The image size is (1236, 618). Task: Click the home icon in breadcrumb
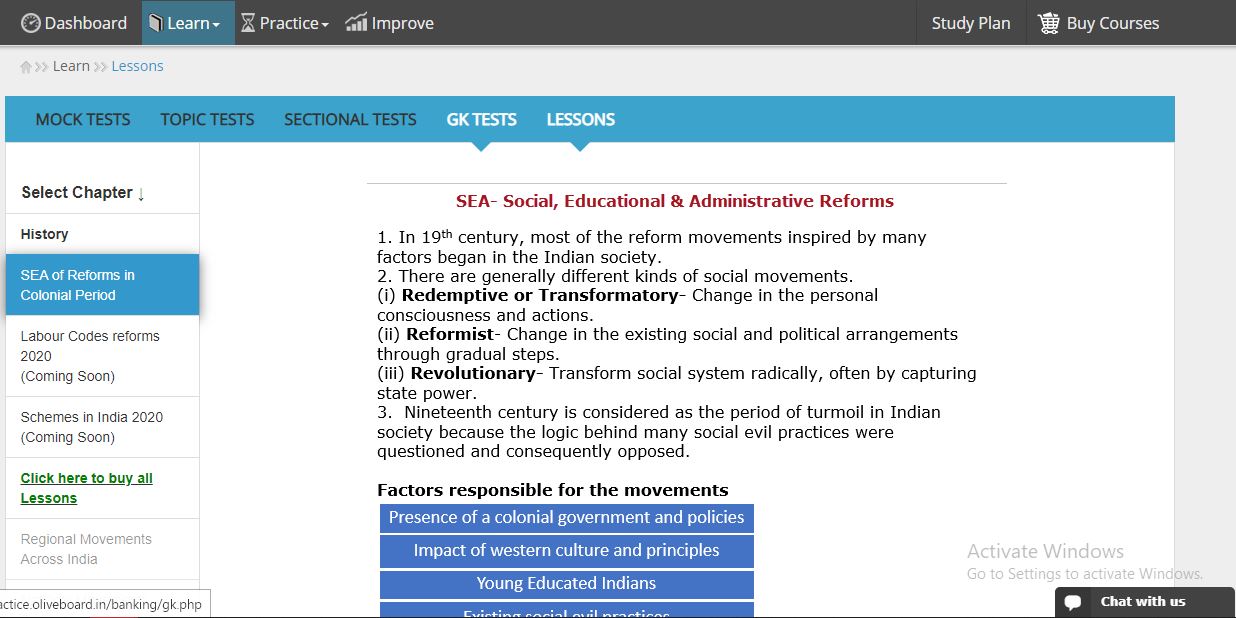pyautogui.click(x=26, y=67)
